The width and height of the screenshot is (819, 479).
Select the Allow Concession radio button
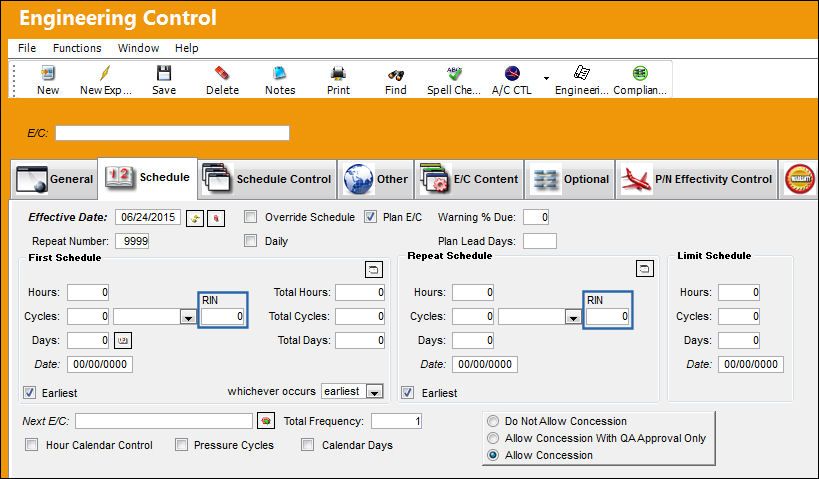click(x=493, y=455)
